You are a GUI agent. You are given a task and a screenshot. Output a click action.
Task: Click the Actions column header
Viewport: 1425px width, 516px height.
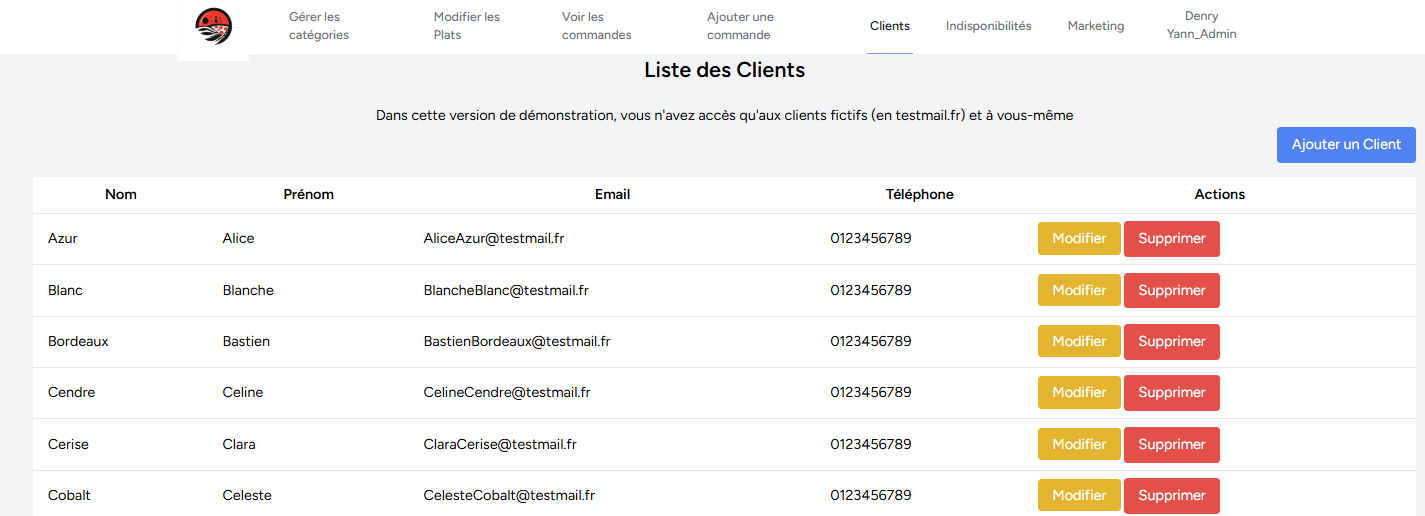pyautogui.click(x=1220, y=195)
